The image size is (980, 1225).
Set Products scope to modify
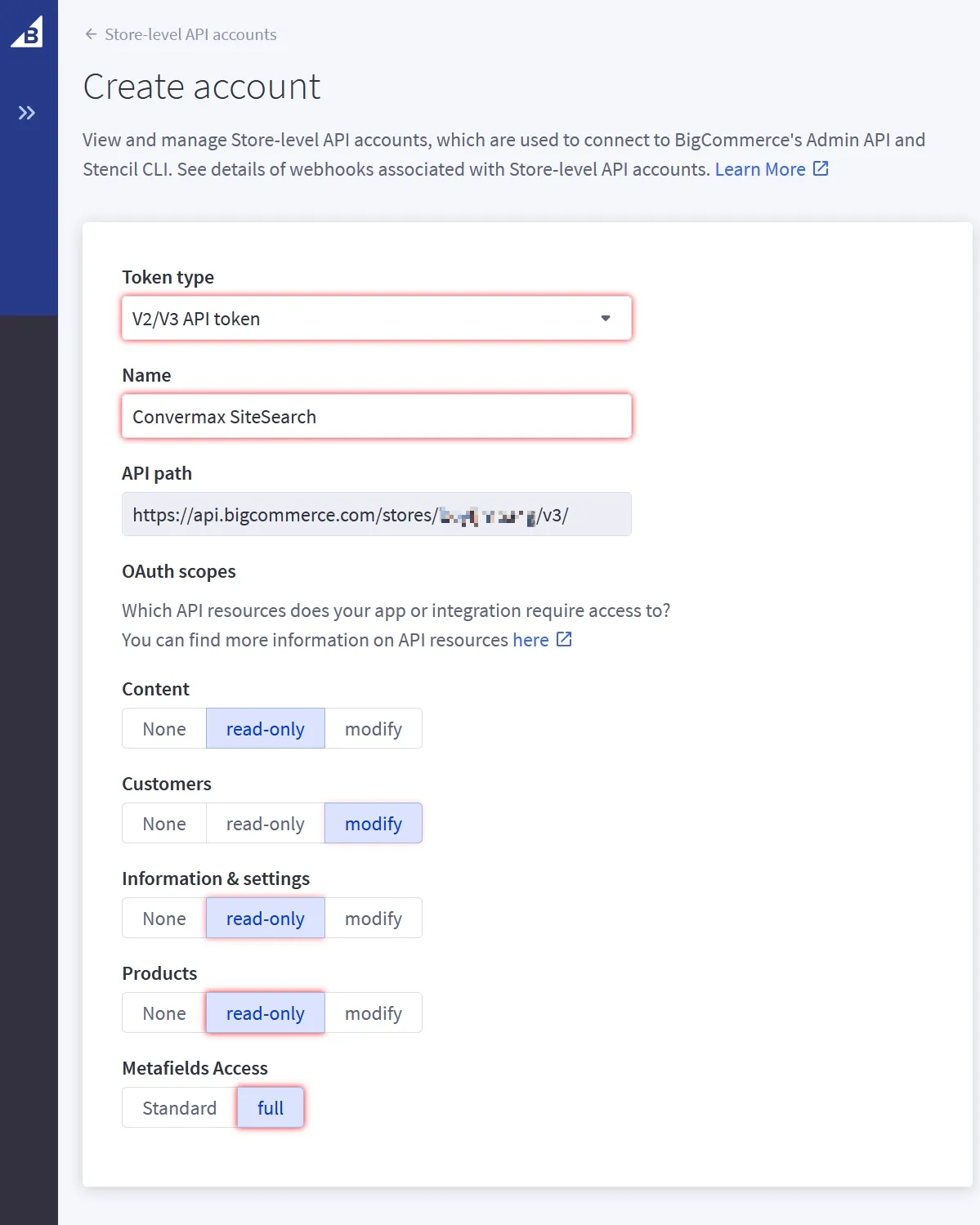(374, 1013)
